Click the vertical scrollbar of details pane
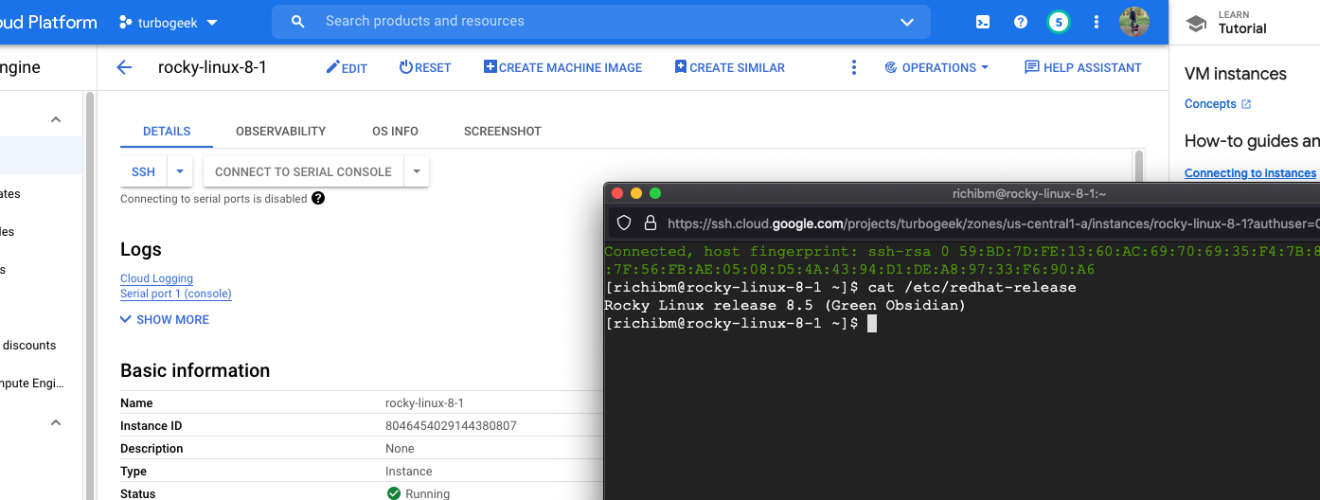Image resolution: width=1320 pixels, height=500 pixels. 1138,167
